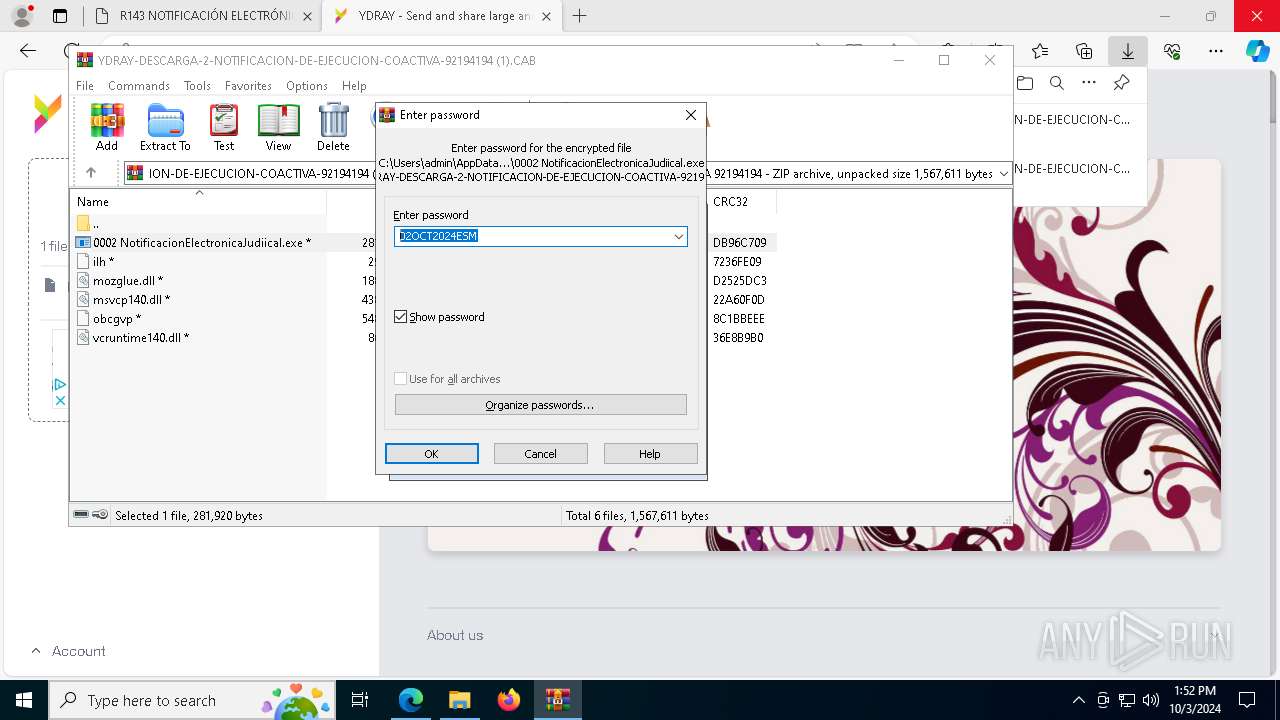1280x720 pixels.
Task: Open the Favorites menu
Action: point(248,86)
